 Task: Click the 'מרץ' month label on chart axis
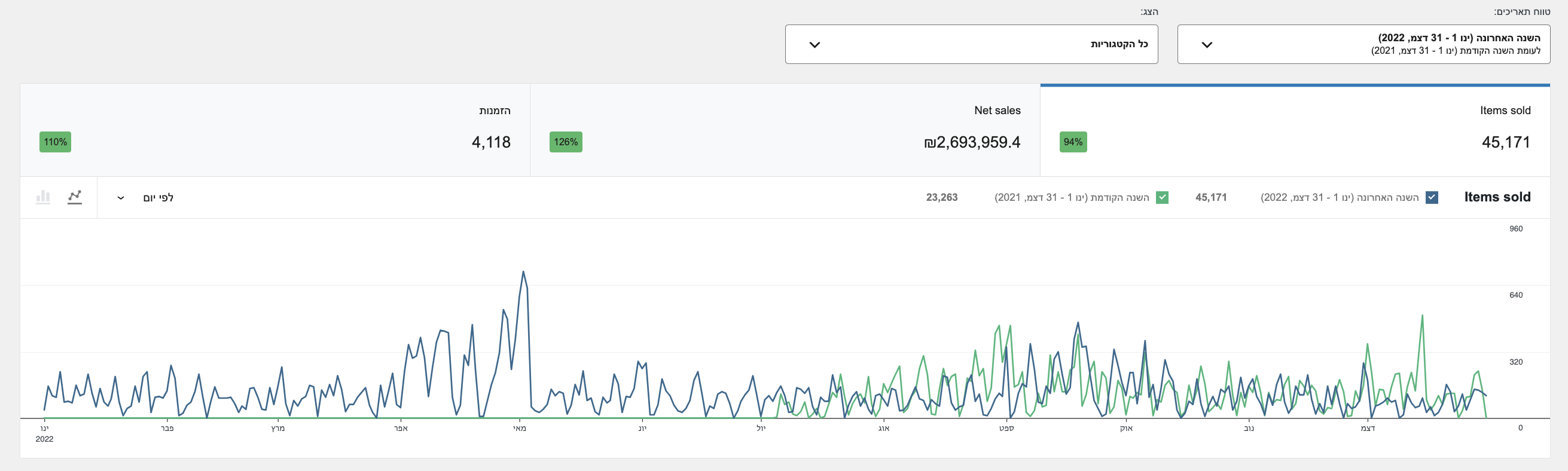tap(277, 429)
